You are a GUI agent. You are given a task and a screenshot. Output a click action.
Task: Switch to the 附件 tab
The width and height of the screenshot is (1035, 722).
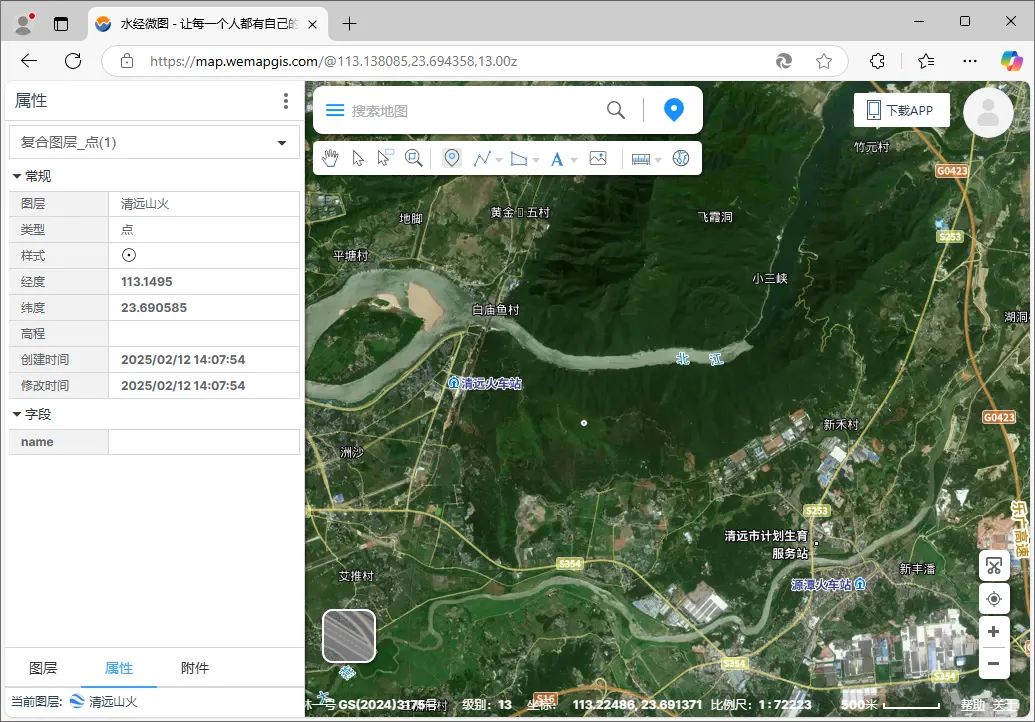point(195,668)
